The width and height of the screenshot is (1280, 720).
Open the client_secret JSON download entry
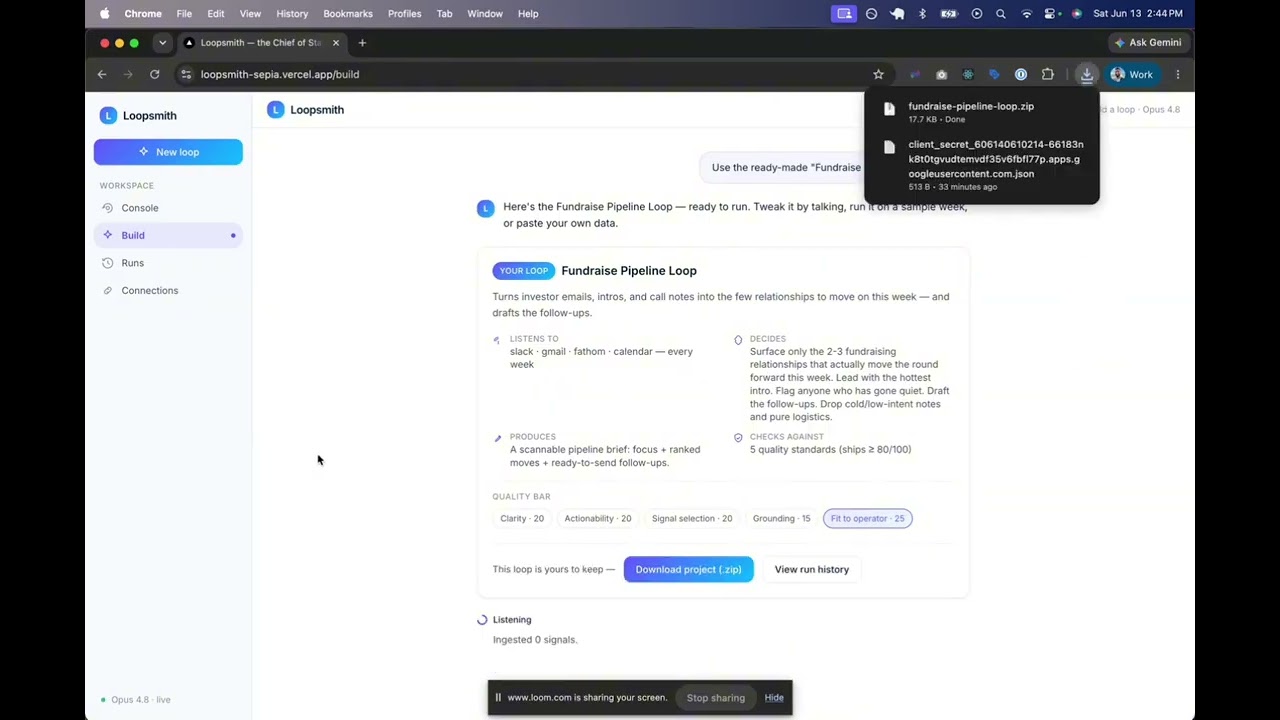click(981, 166)
